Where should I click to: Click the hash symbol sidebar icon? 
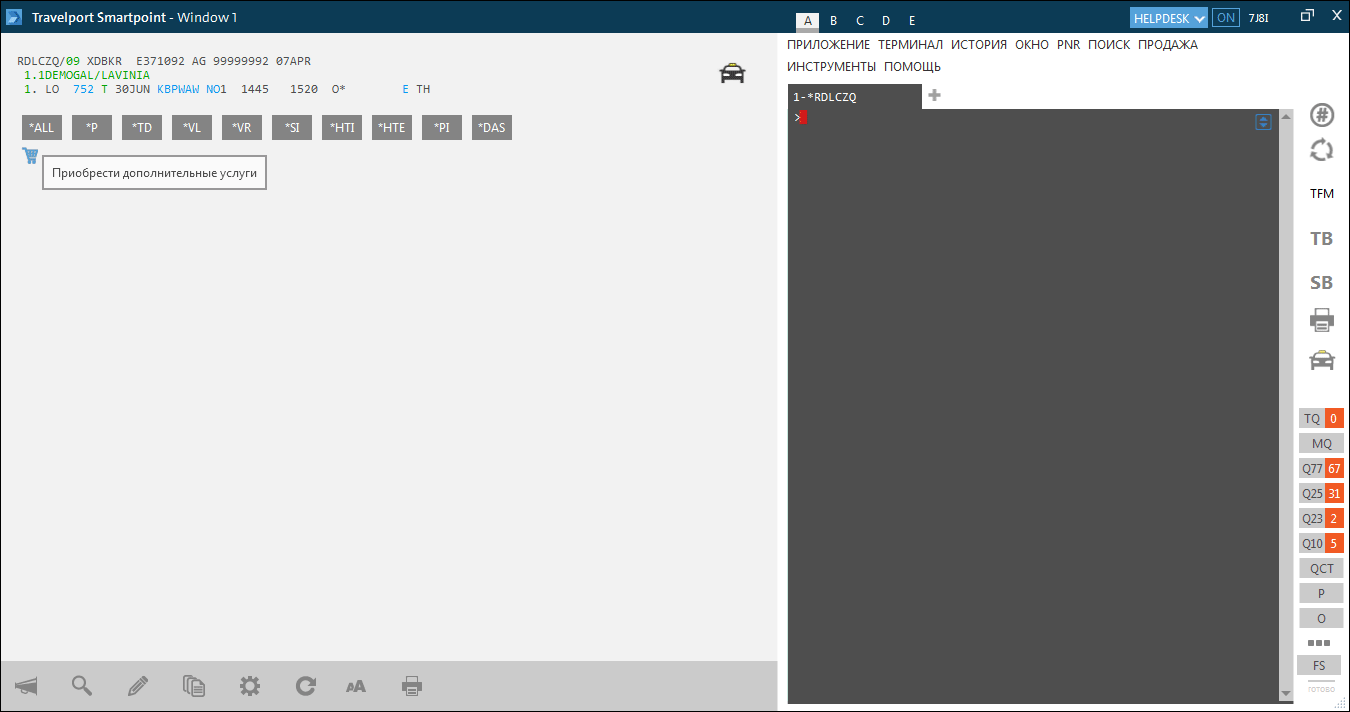(1322, 115)
